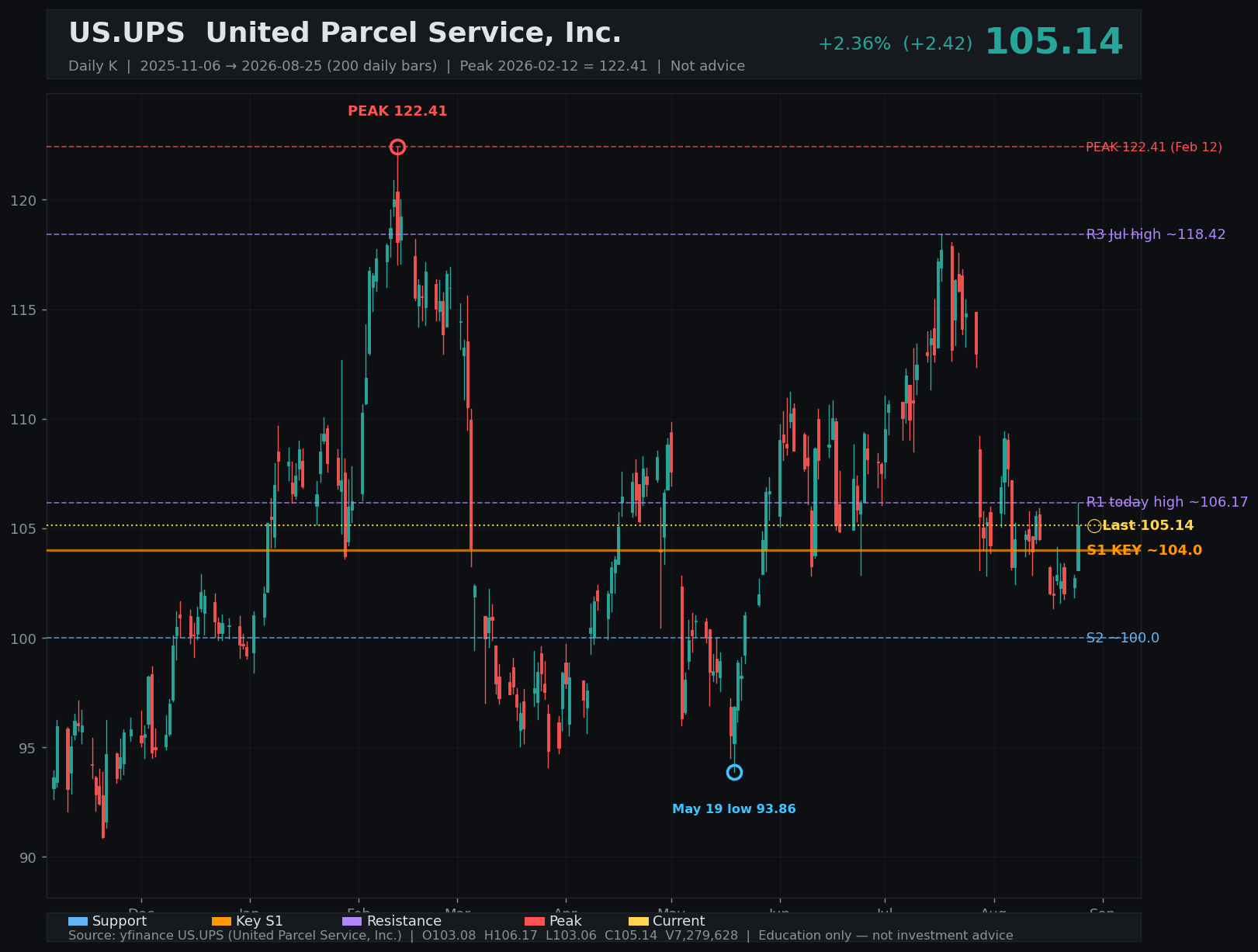Click the 'S1 KEY ~104.0' label
The height and width of the screenshot is (952, 1258).
(1144, 550)
